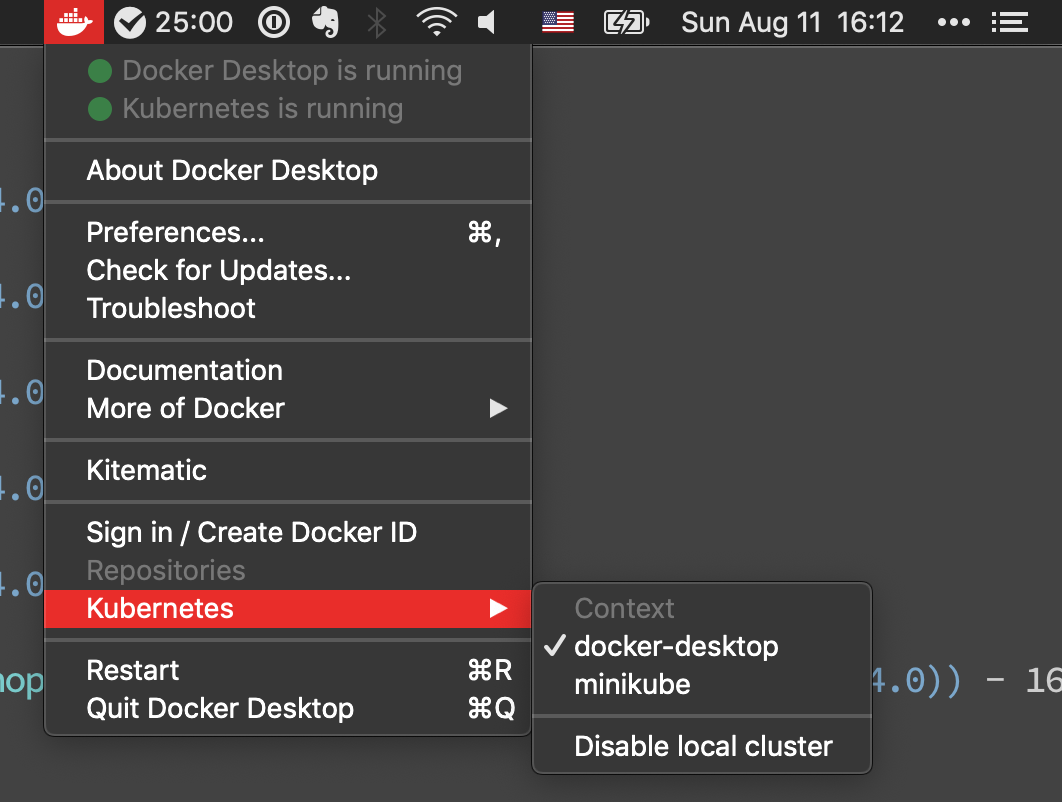Select the checked docker-desktop context
Image resolution: width=1062 pixels, height=802 pixels.
[x=676, y=646]
